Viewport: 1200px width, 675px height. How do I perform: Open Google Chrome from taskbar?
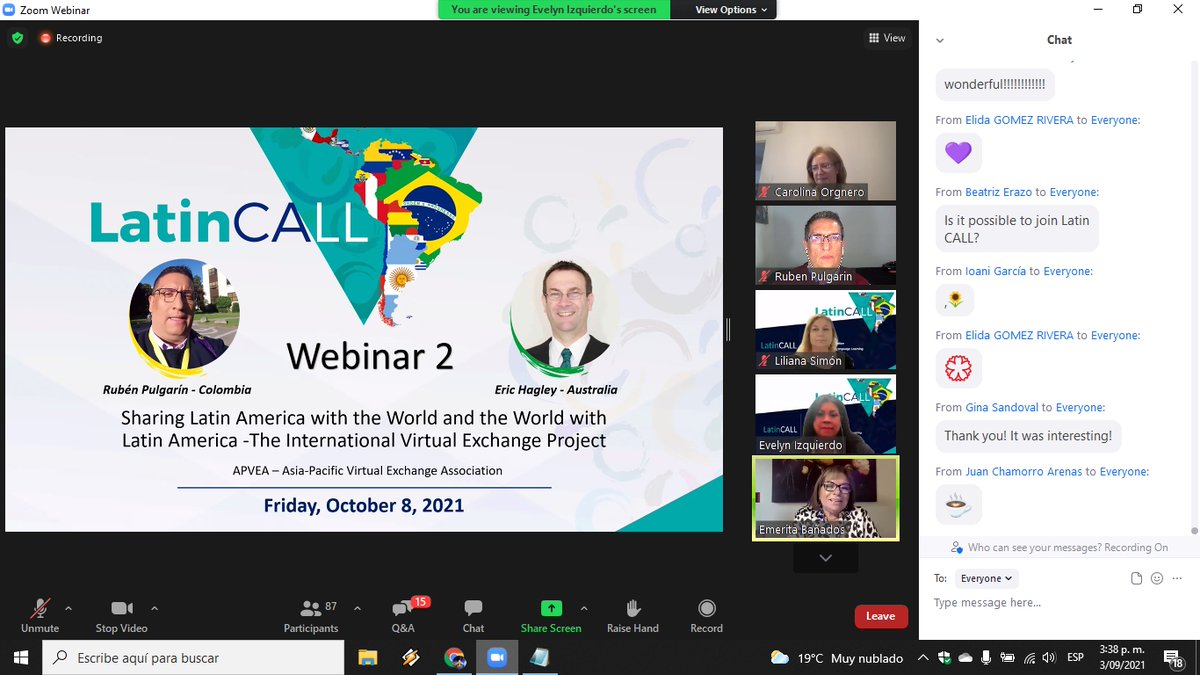[x=454, y=657]
